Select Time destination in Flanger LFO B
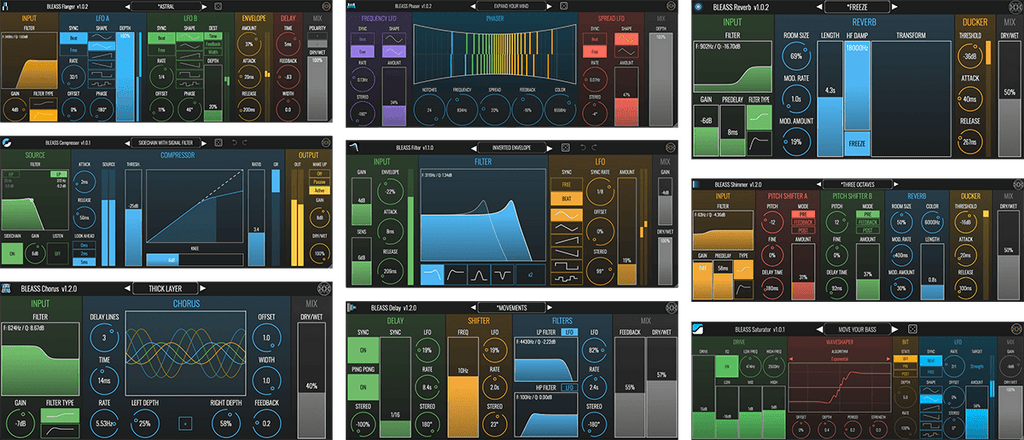 point(214,36)
